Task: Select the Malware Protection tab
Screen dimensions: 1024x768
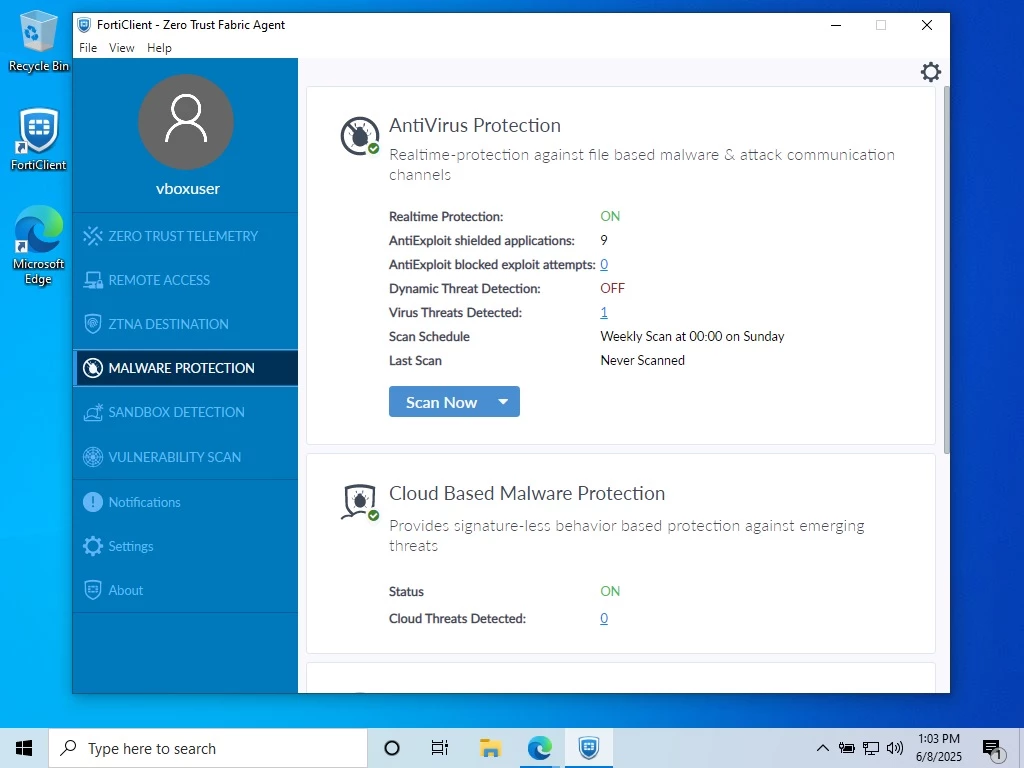Action: [185, 368]
